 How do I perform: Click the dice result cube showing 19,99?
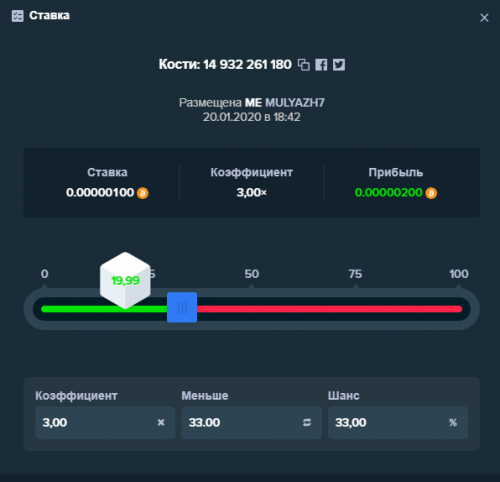point(125,280)
